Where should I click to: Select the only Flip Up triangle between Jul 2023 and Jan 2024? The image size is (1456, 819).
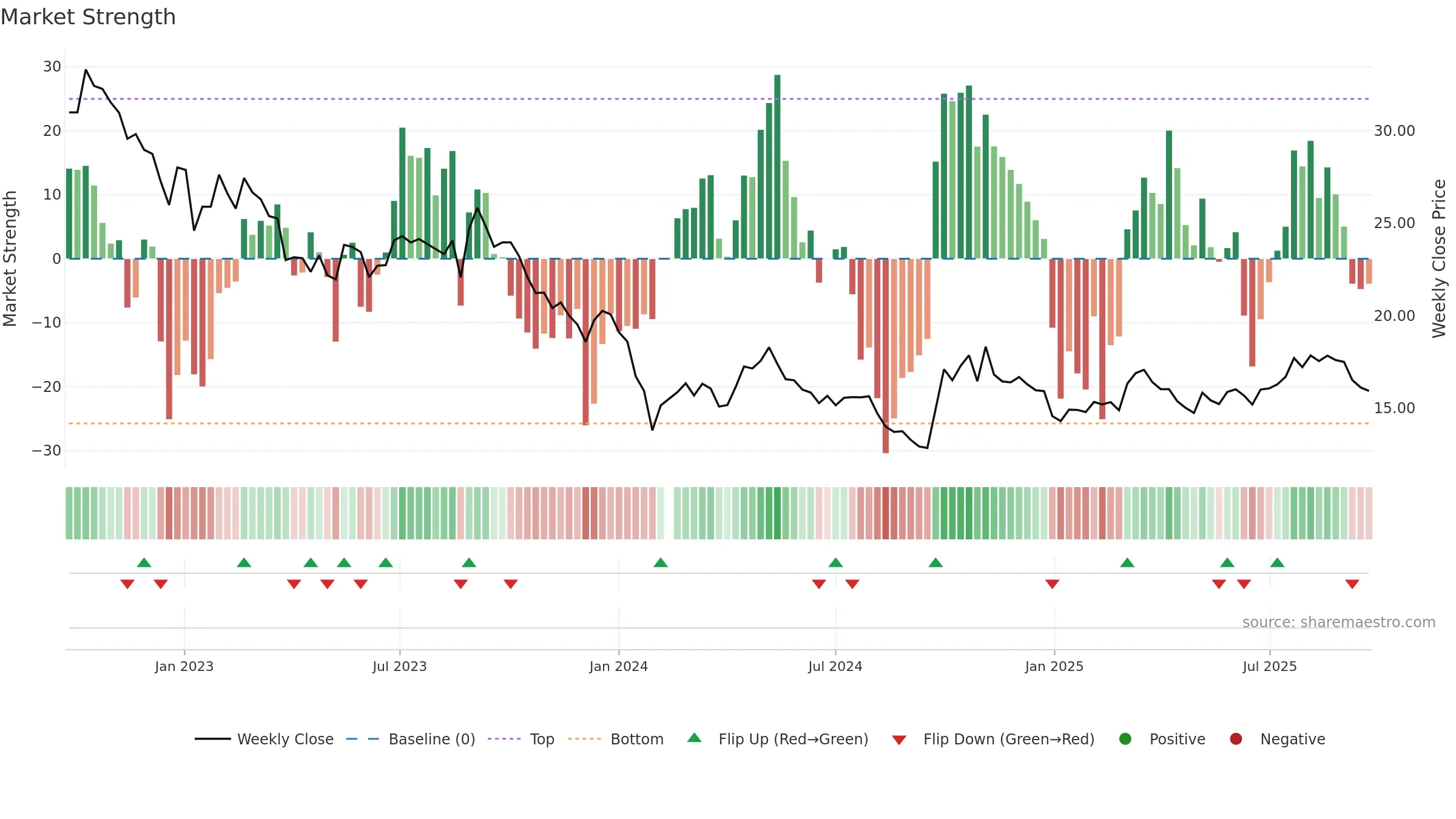[x=469, y=562]
